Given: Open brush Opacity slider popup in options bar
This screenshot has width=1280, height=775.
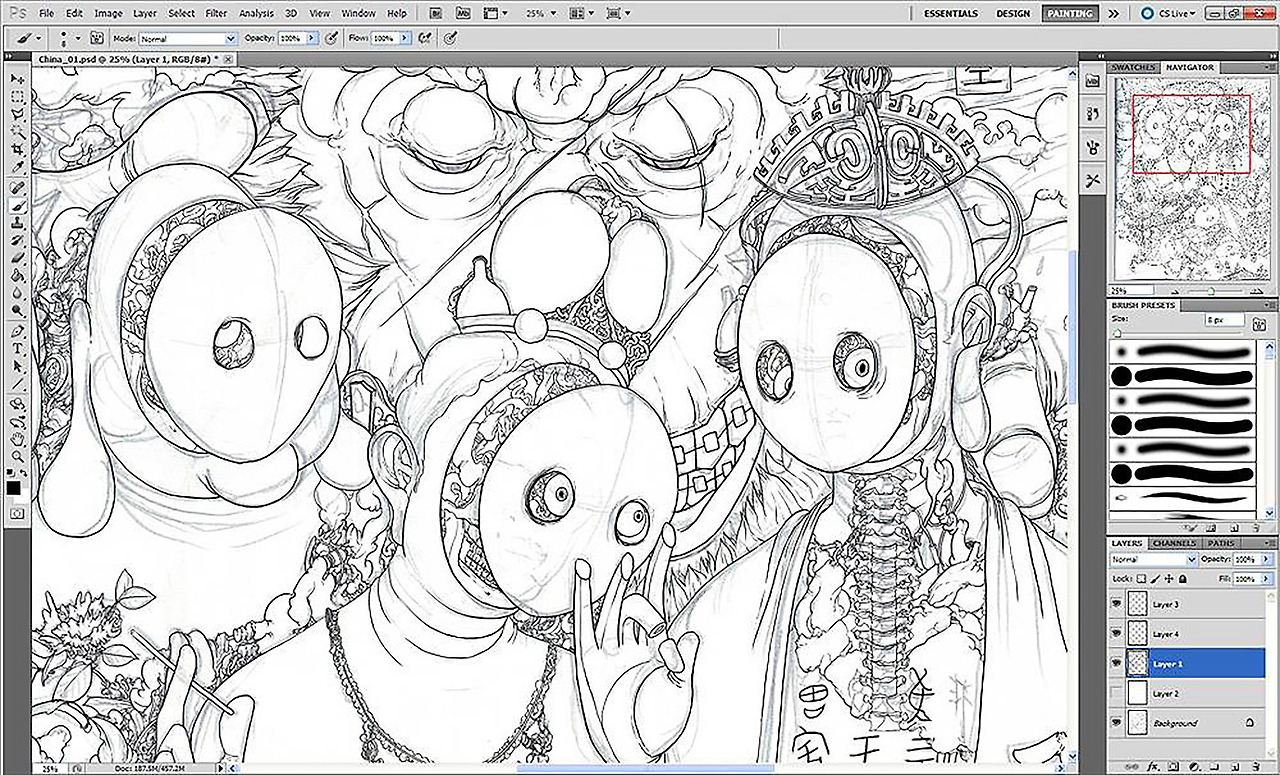Looking at the screenshot, I should pos(311,38).
